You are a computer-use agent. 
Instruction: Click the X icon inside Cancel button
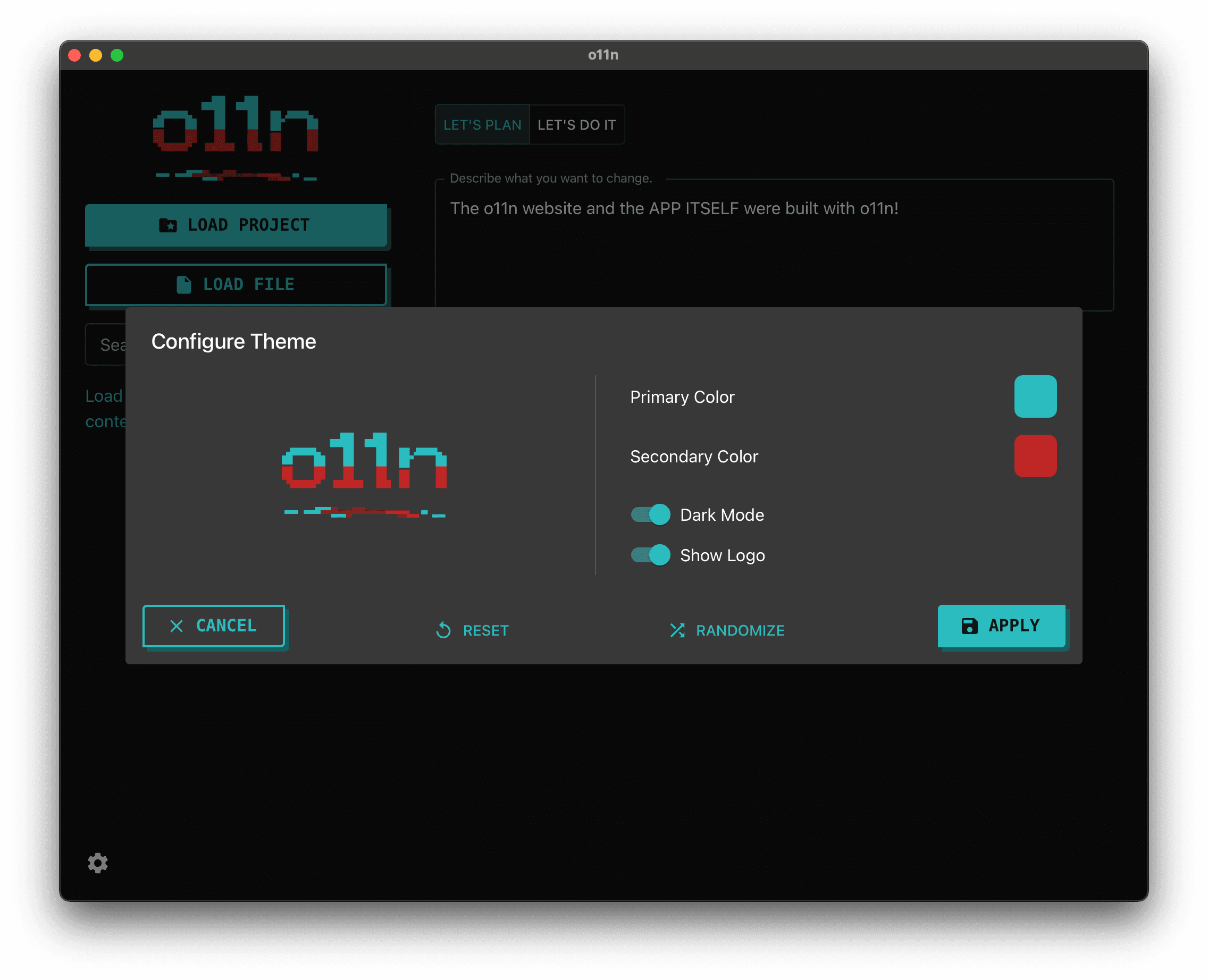pos(175,626)
